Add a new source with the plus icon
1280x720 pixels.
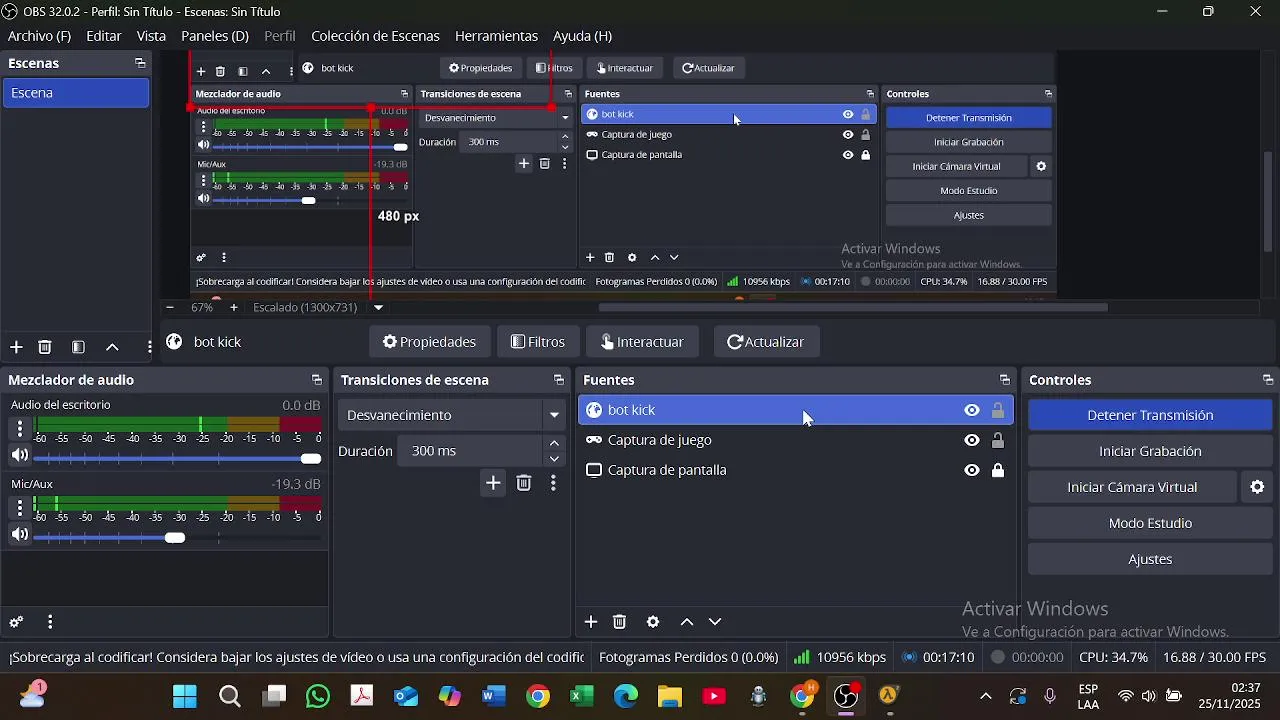pos(591,622)
